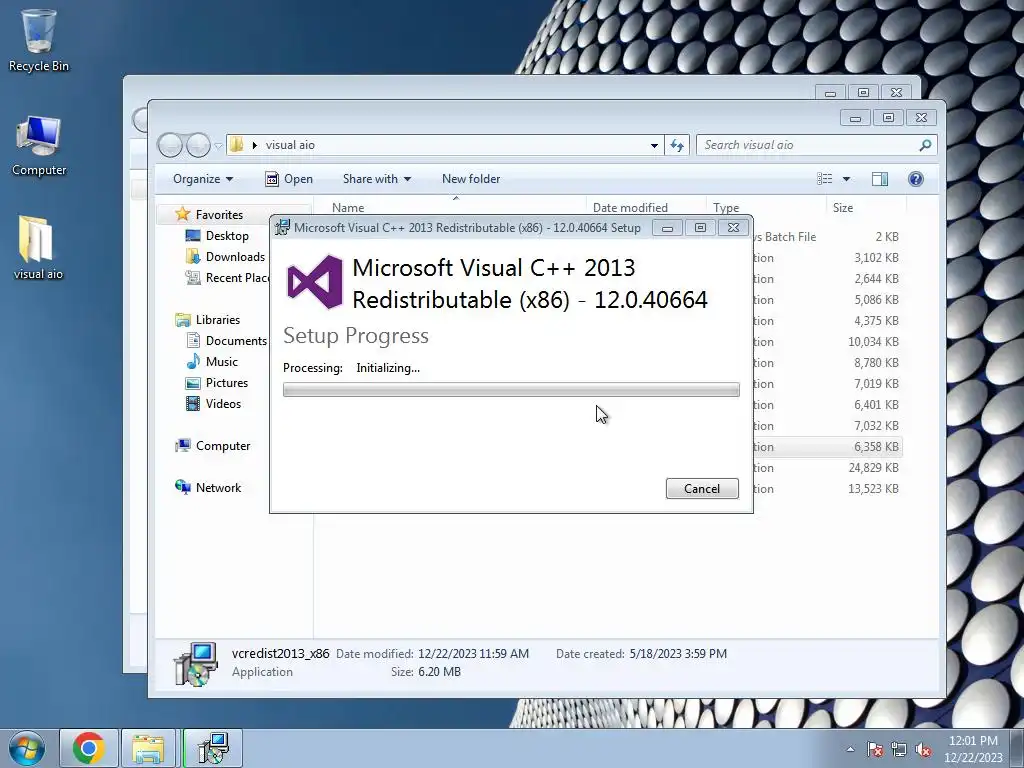The image size is (1024, 768).
Task: Click Open in the Explorer toolbar
Action: (x=289, y=179)
